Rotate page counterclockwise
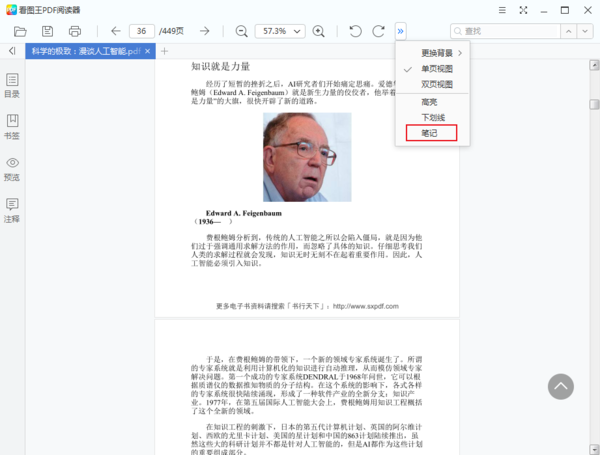This screenshot has width=600, height=455. (x=355, y=31)
